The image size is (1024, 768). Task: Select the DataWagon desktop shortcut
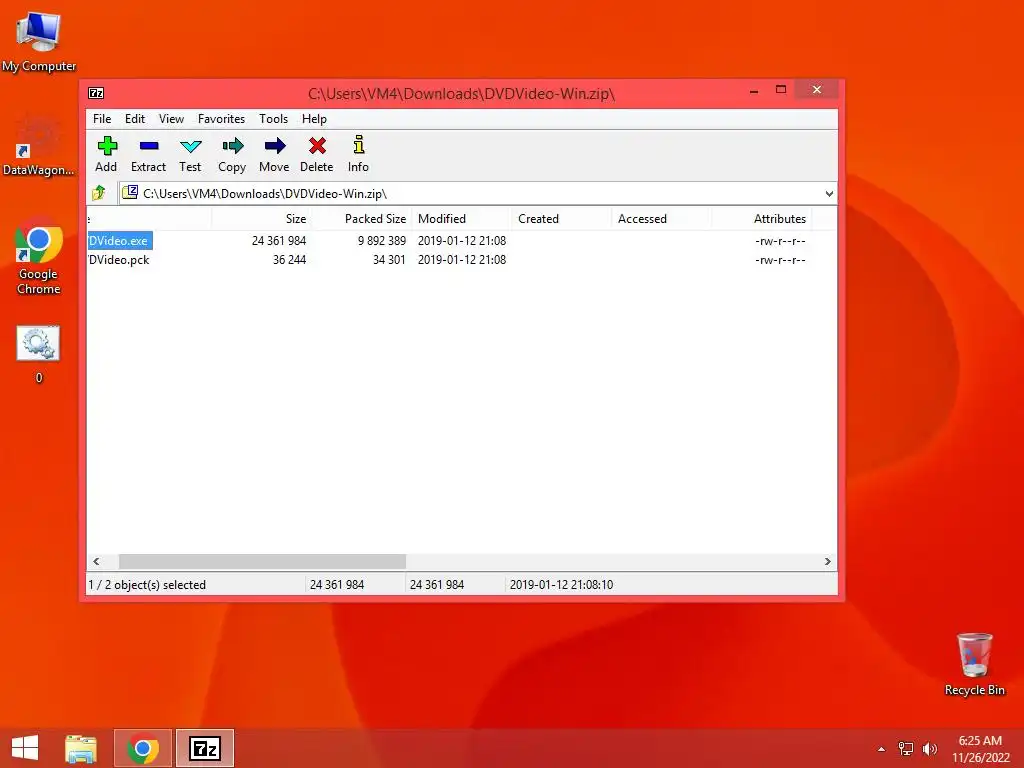point(39,145)
